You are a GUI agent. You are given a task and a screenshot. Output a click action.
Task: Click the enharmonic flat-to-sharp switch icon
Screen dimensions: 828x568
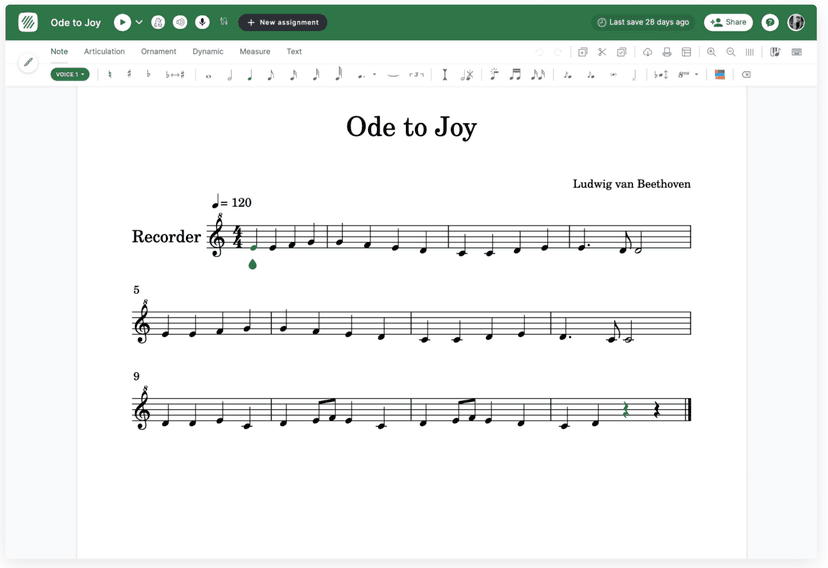coord(175,74)
